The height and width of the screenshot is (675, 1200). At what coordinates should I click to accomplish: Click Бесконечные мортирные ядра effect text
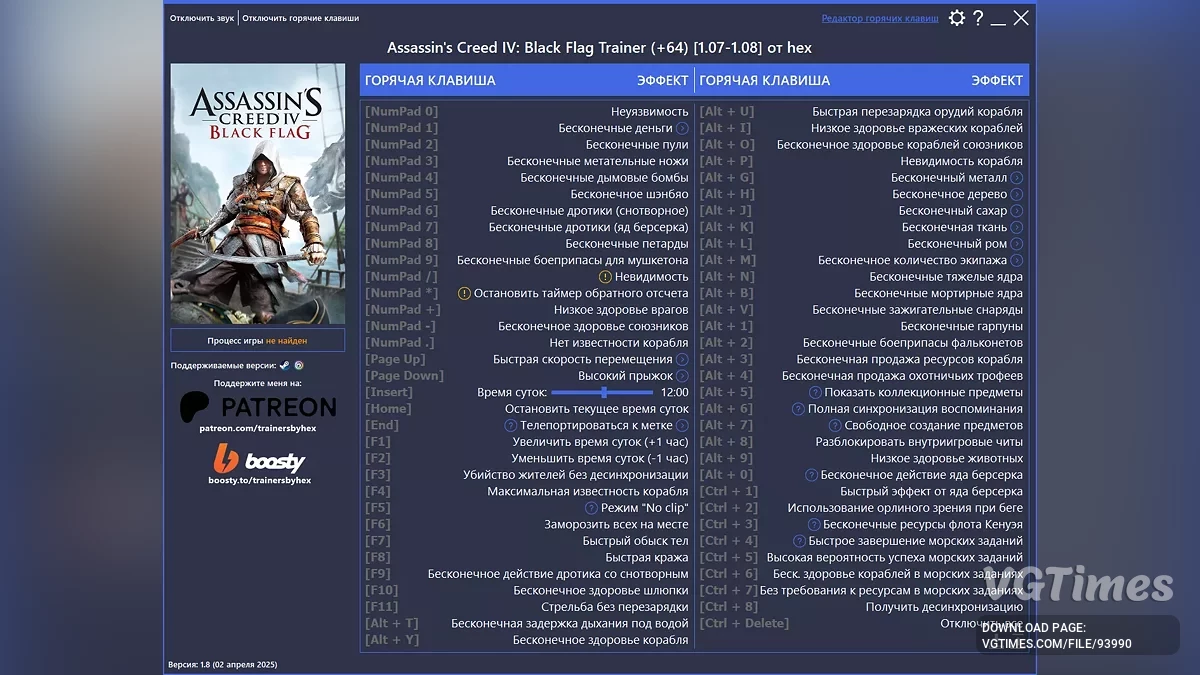click(939, 293)
